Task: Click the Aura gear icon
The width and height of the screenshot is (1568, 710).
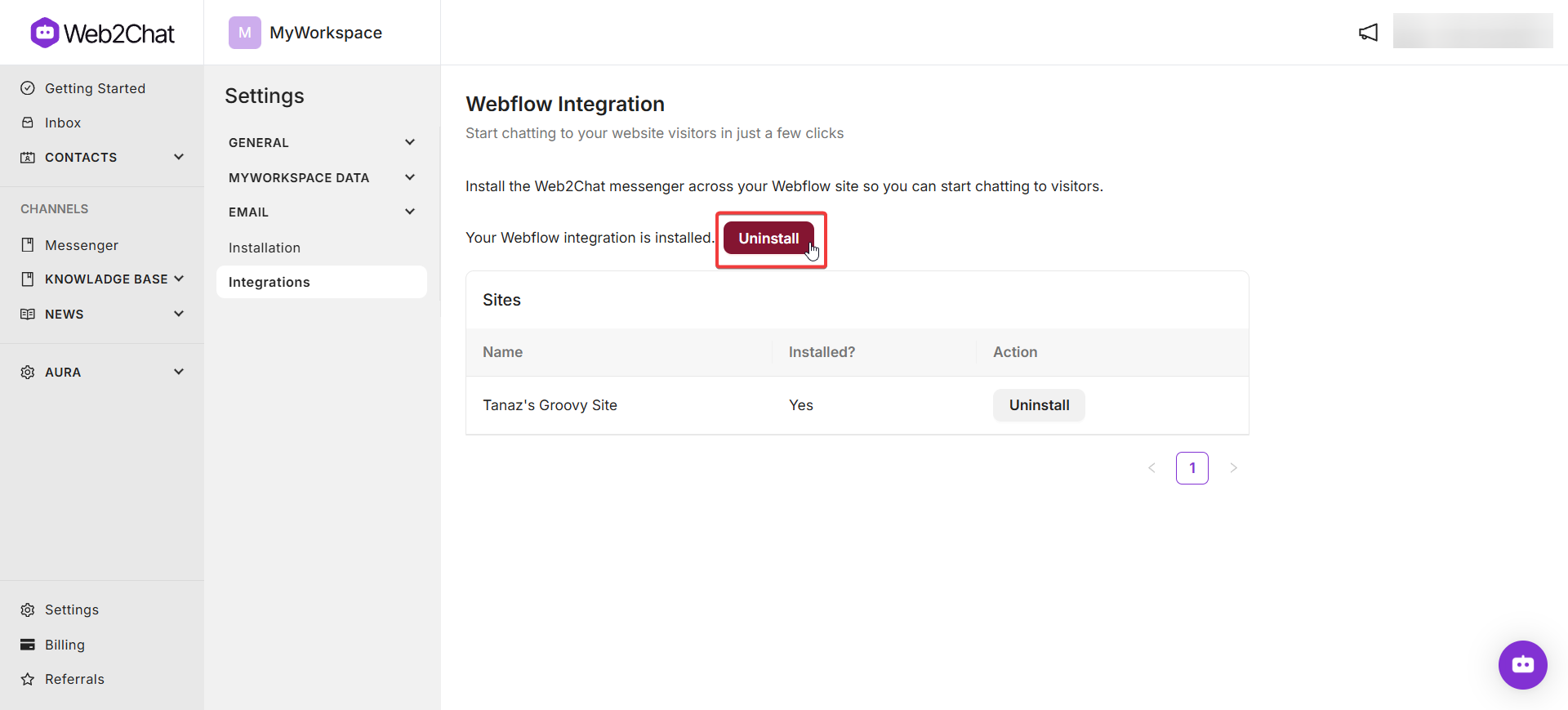Action: (28, 372)
